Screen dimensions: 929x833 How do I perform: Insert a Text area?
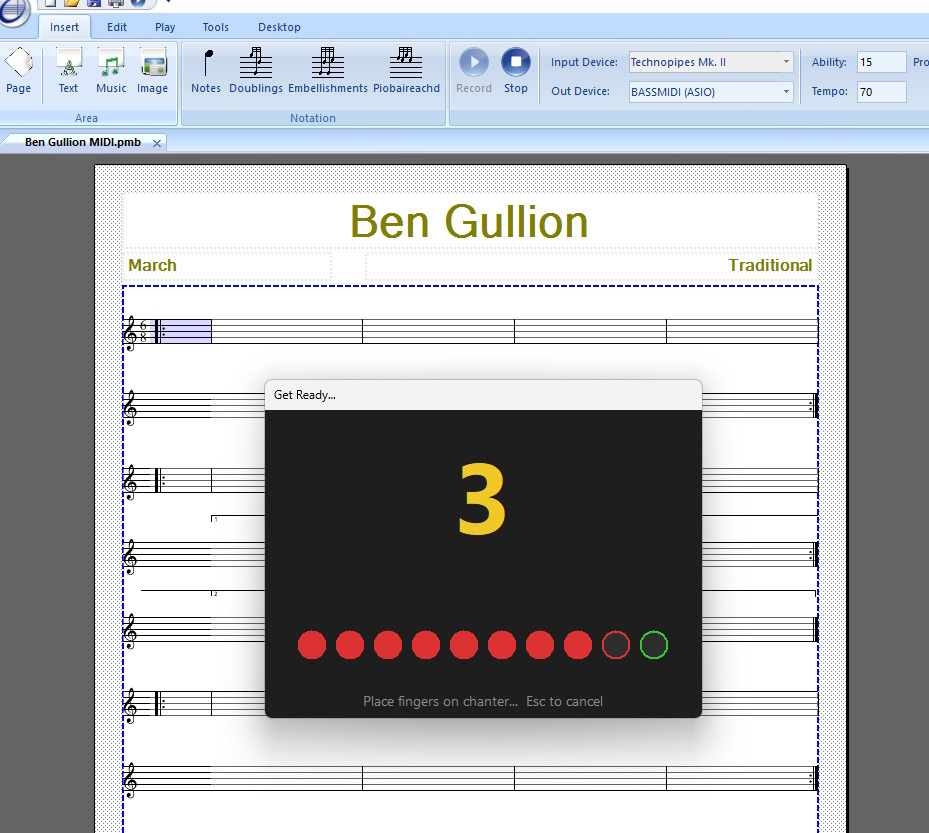pyautogui.click(x=68, y=71)
